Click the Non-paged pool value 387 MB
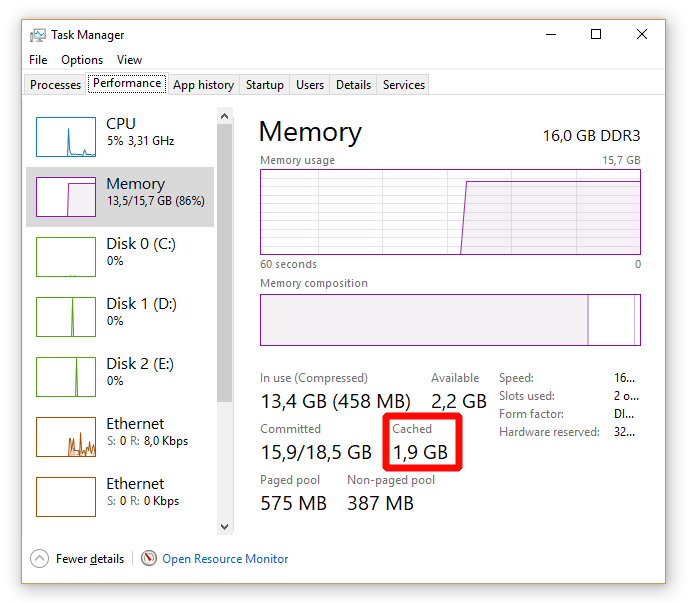The image size is (689, 602). click(x=381, y=503)
